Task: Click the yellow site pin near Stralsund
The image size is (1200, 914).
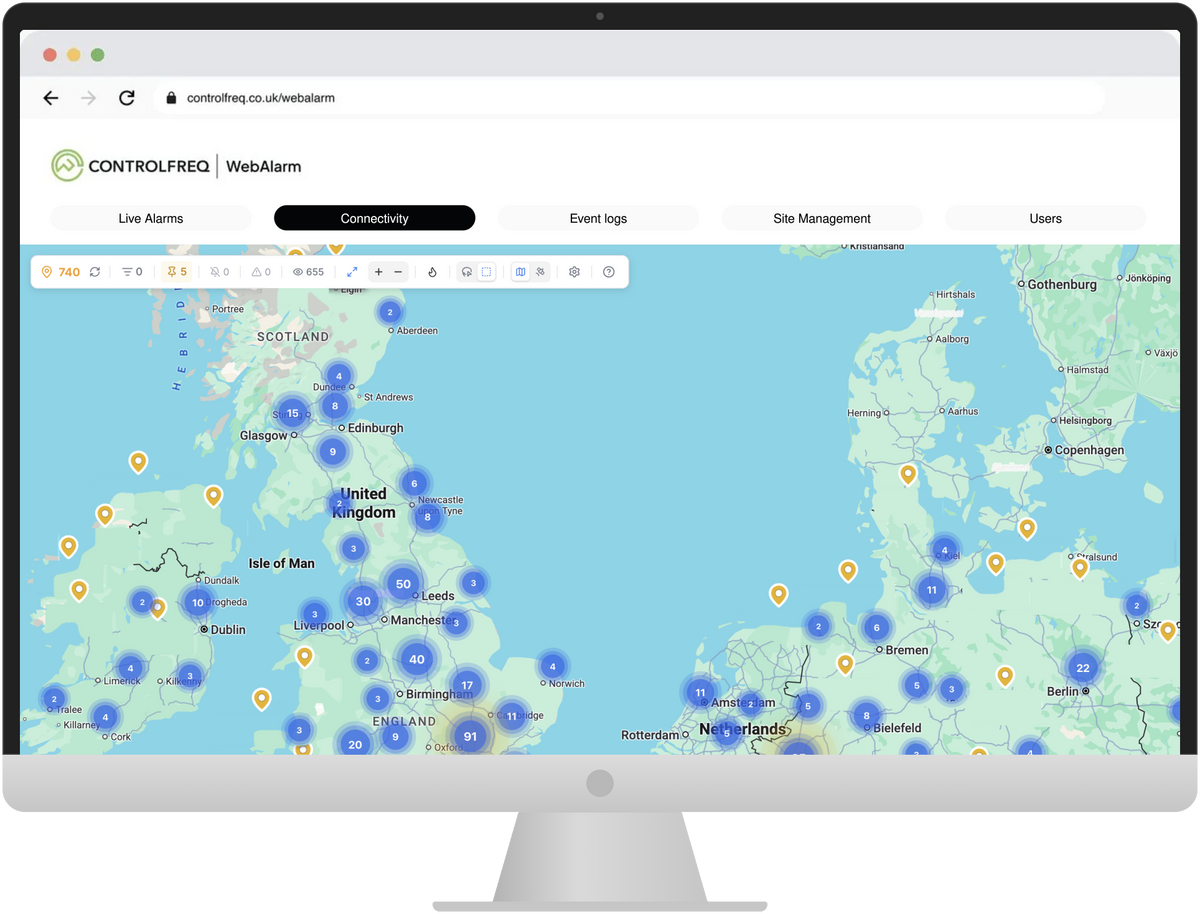Action: tap(1080, 567)
